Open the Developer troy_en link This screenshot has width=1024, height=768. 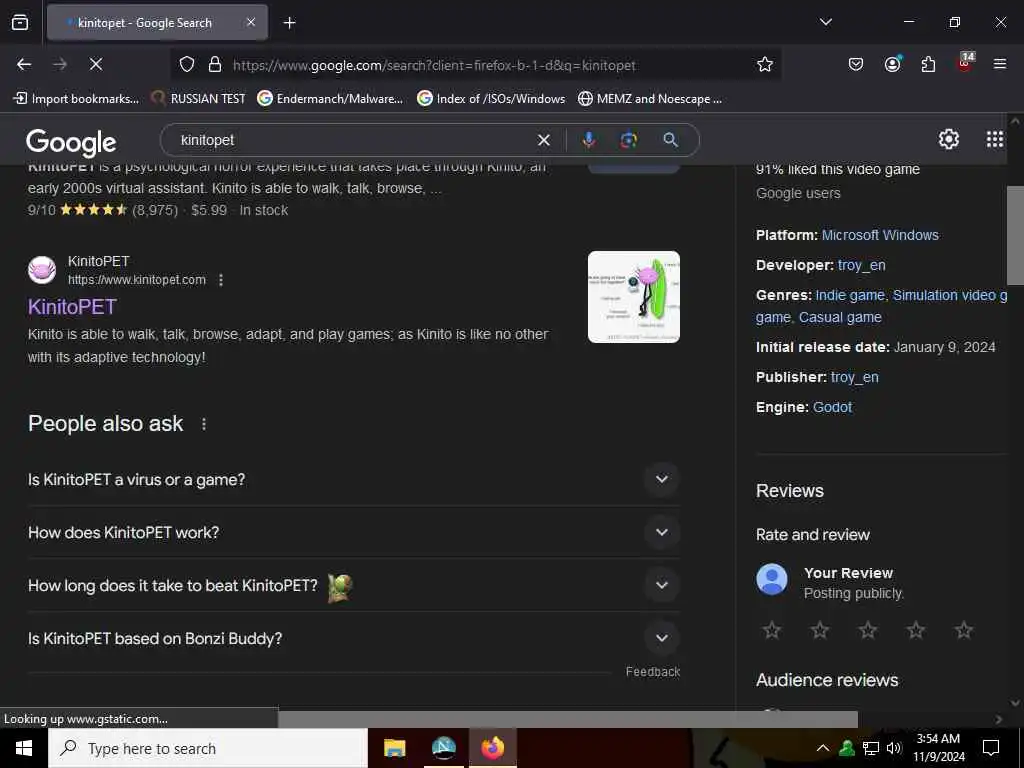pyautogui.click(x=861, y=265)
